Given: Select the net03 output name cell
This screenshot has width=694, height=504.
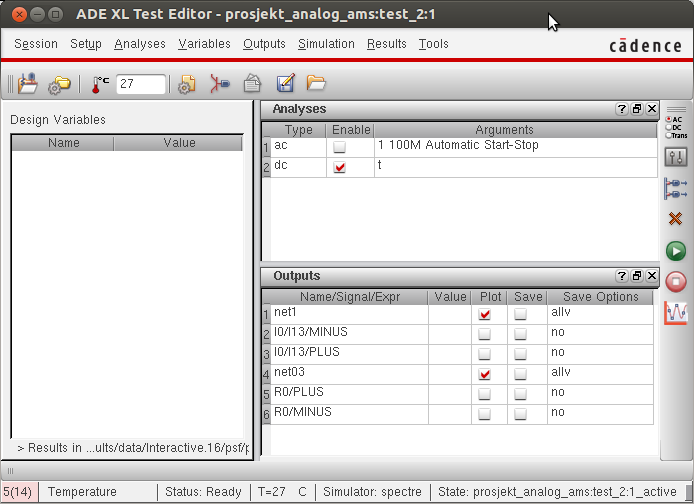Looking at the screenshot, I should 349,374.
